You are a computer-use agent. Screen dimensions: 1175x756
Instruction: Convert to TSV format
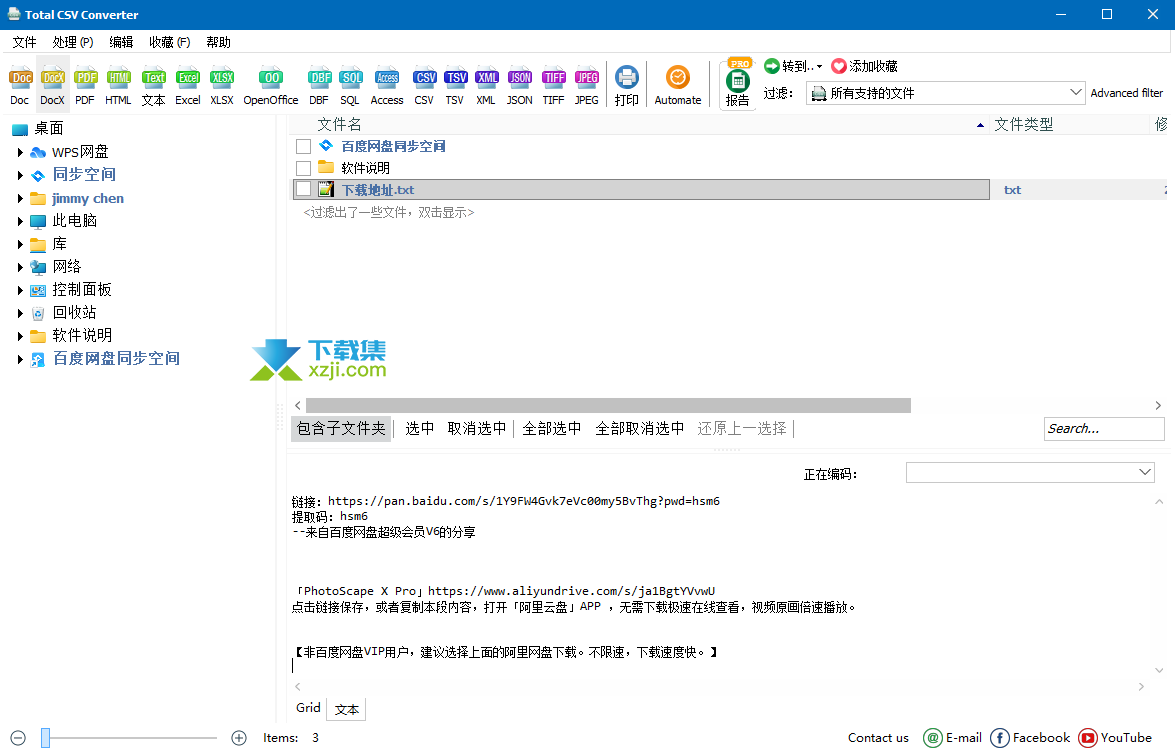(x=455, y=85)
